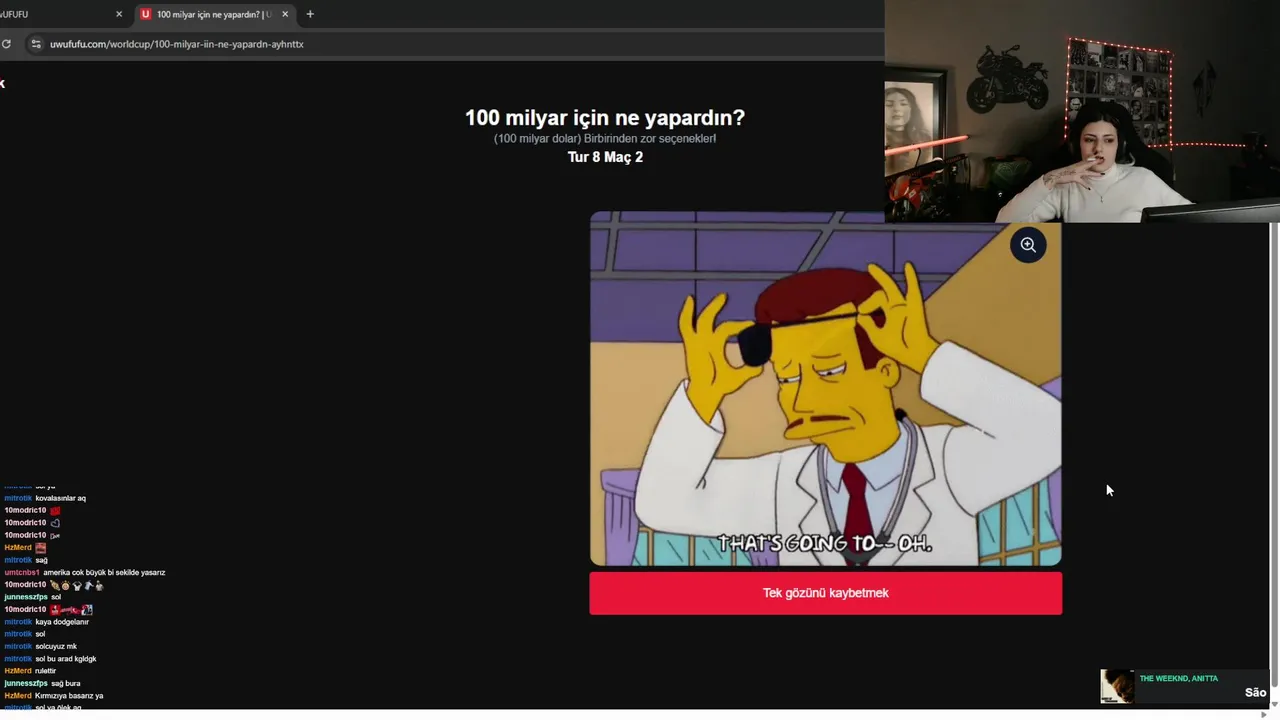Click chat message 'sol bu arad kgldgk'
Image resolution: width=1280 pixels, height=720 pixels.
click(x=66, y=659)
